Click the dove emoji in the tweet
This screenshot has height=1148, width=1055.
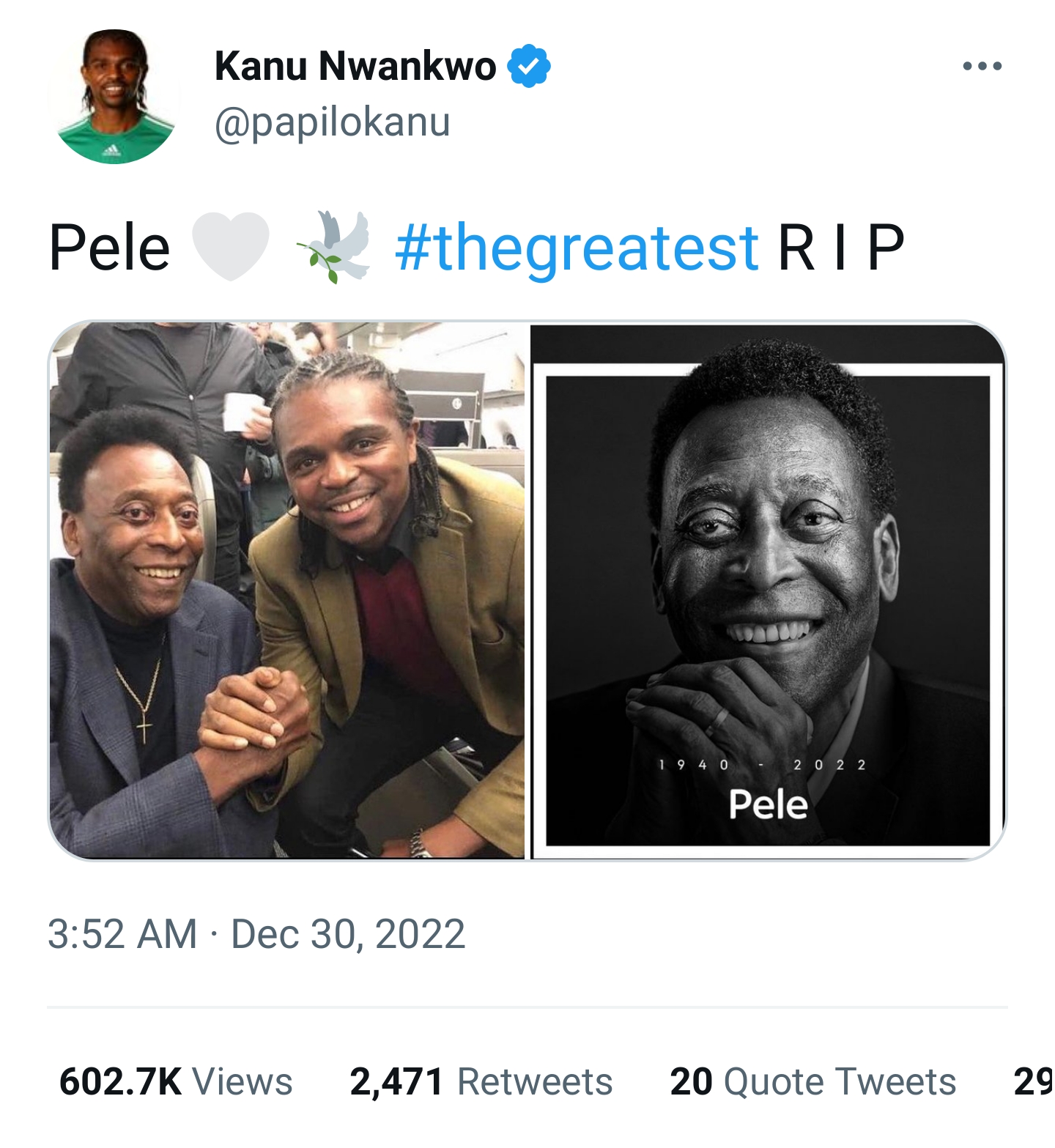333,246
